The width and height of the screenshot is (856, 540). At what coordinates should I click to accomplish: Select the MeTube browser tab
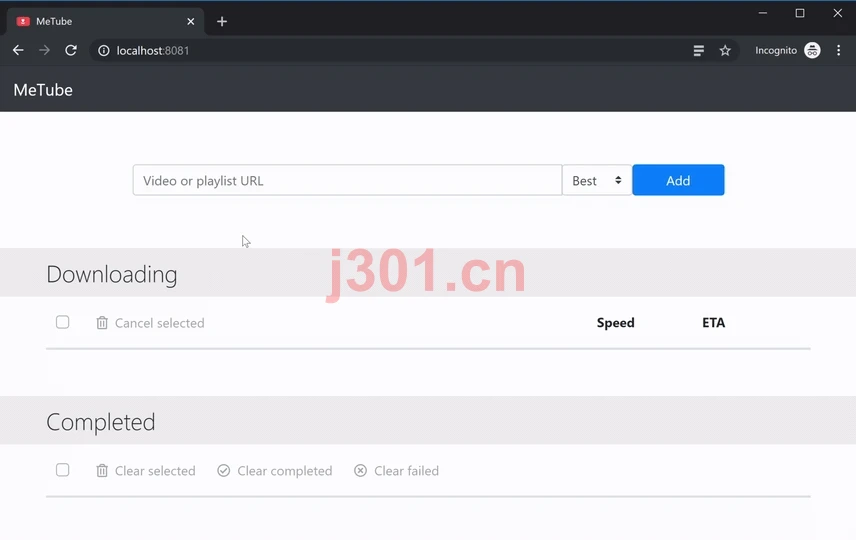(105, 21)
